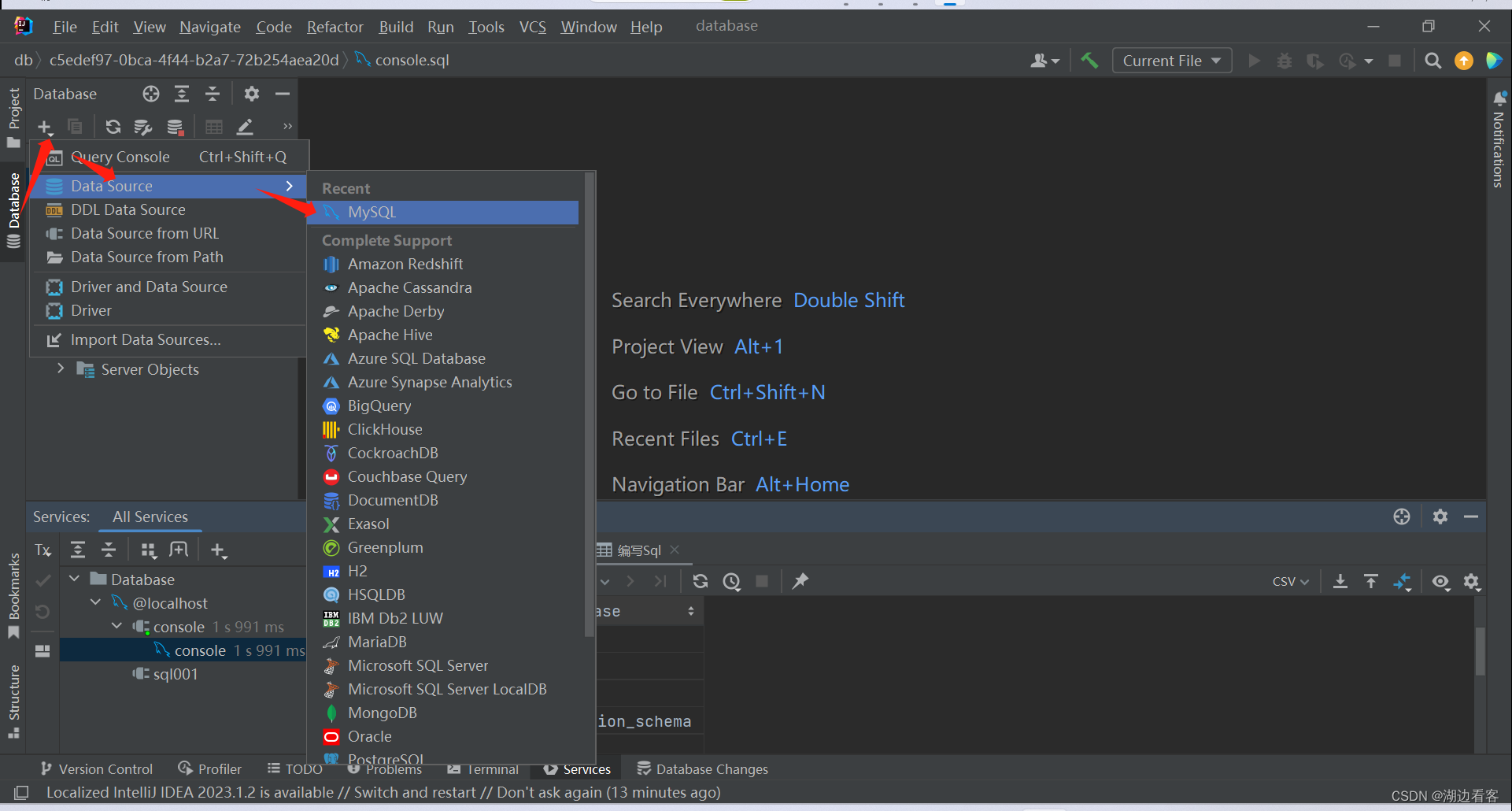Click the Tx transaction icon in Services

(x=43, y=550)
